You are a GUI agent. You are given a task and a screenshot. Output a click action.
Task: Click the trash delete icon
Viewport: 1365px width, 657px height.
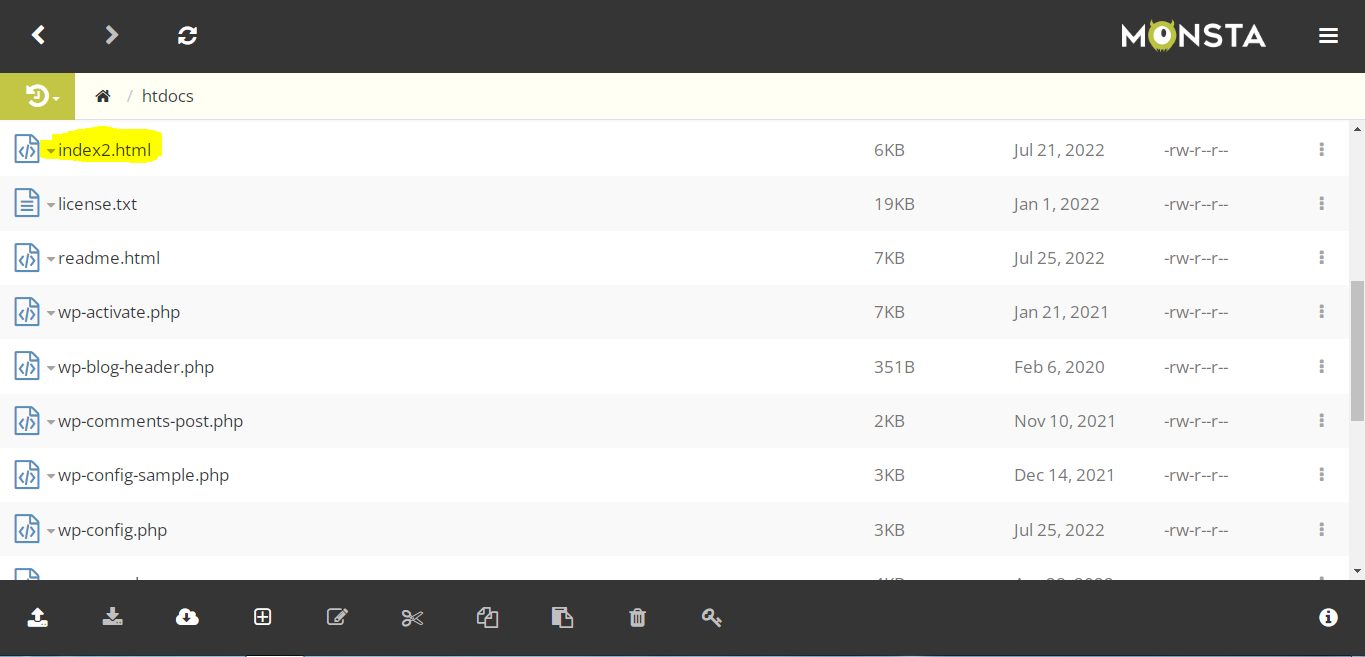coord(637,617)
